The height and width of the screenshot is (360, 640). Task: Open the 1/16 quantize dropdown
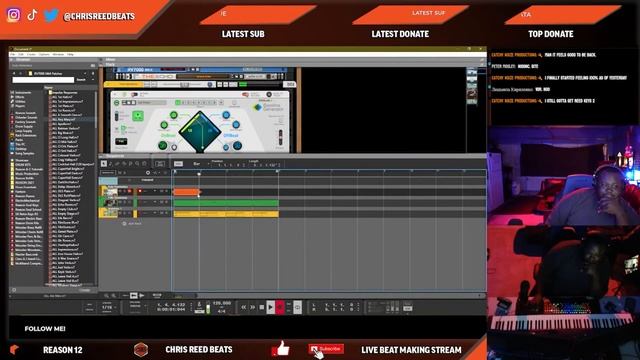click(x=108, y=307)
